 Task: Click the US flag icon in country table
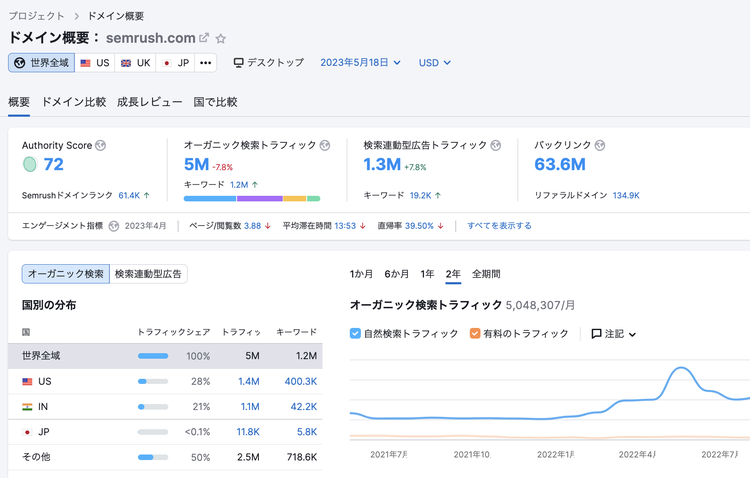point(27,381)
